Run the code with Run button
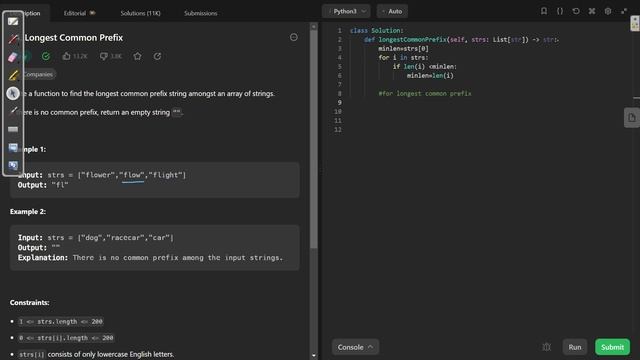 (x=575, y=347)
